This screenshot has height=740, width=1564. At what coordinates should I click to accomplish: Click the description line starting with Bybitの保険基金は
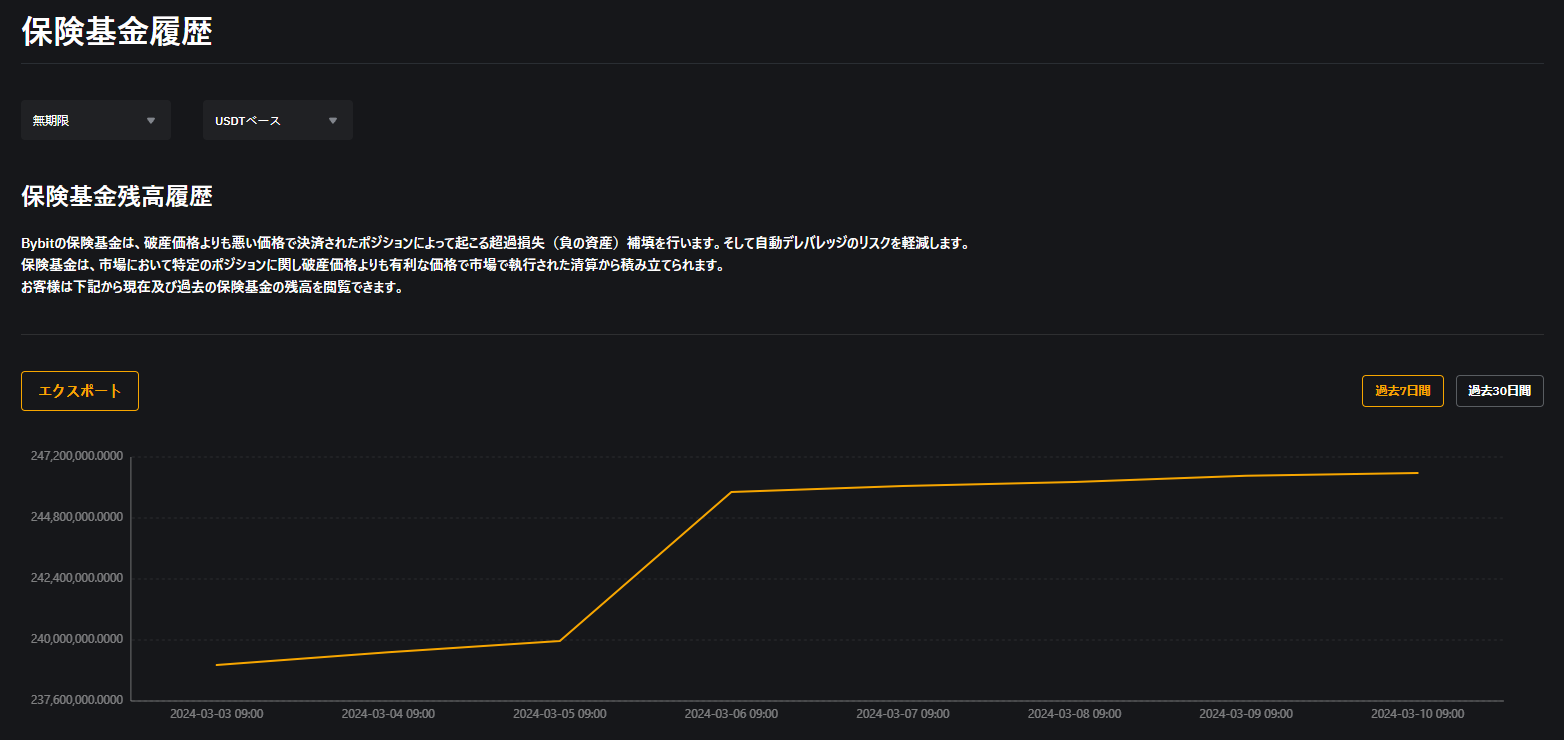496,243
